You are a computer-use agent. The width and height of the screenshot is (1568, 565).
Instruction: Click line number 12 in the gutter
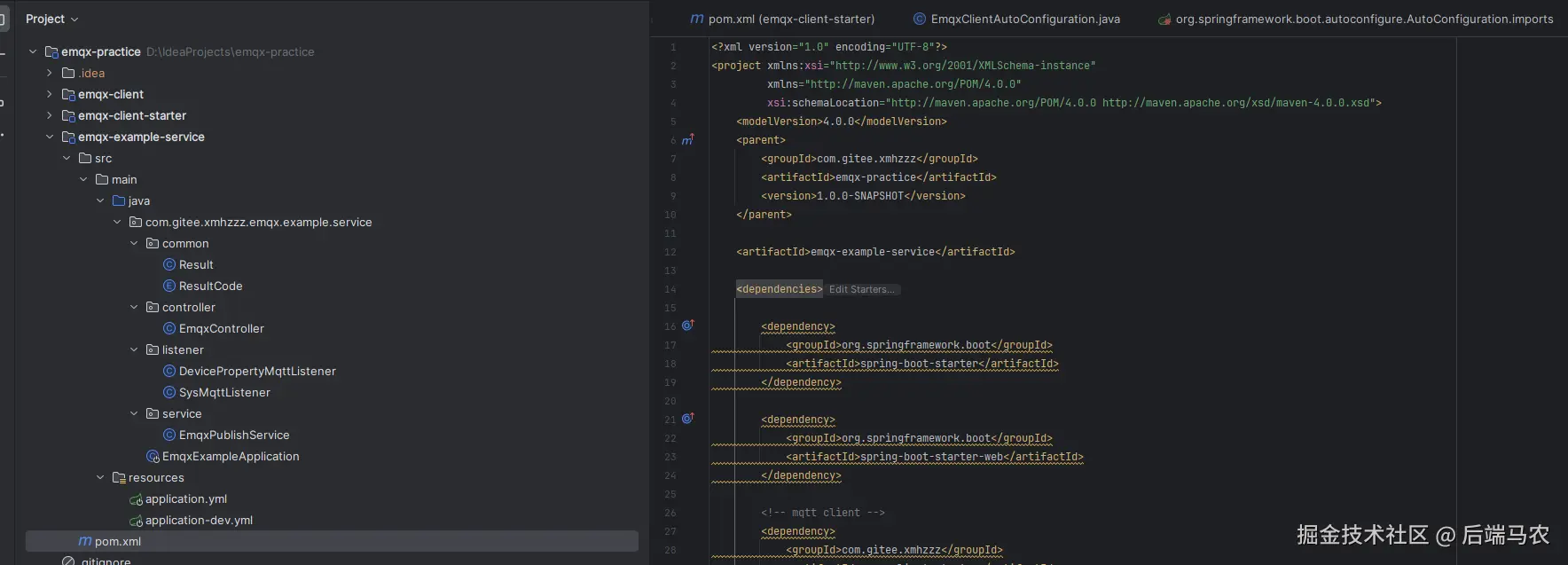tap(670, 252)
